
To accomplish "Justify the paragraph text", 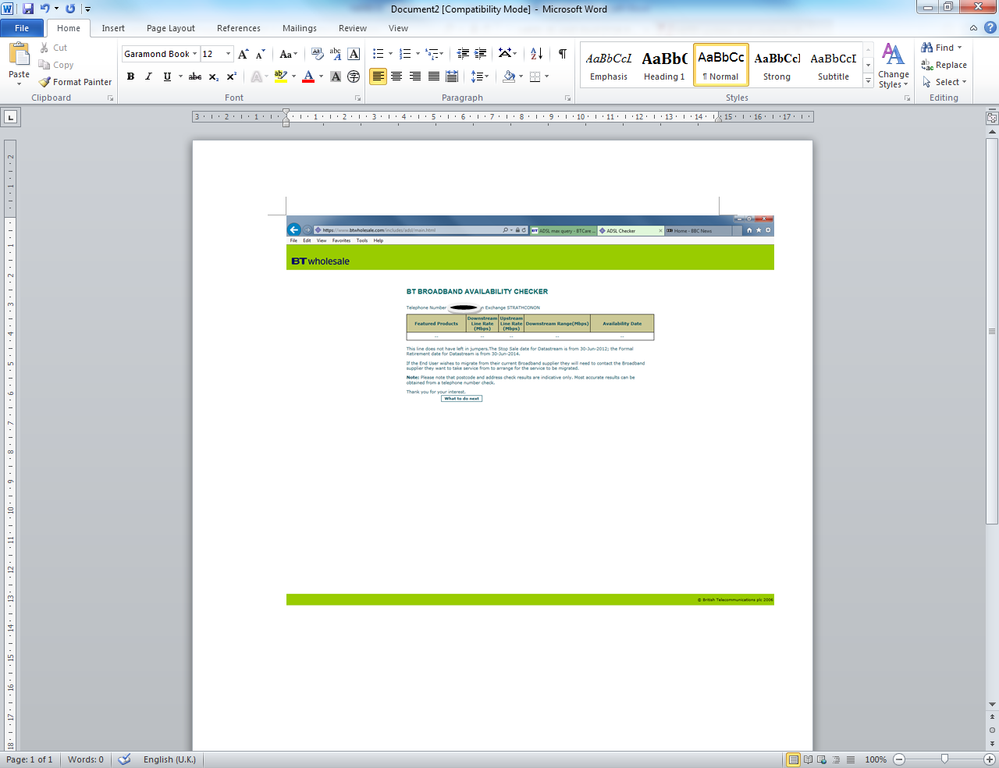I will pyautogui.click(x=434, y=76).
